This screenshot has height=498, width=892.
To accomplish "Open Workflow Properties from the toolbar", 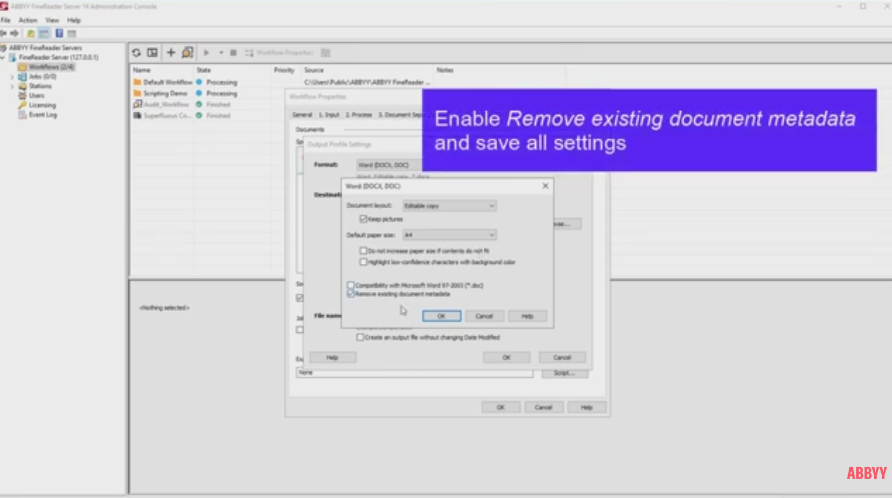I will 279,53.
